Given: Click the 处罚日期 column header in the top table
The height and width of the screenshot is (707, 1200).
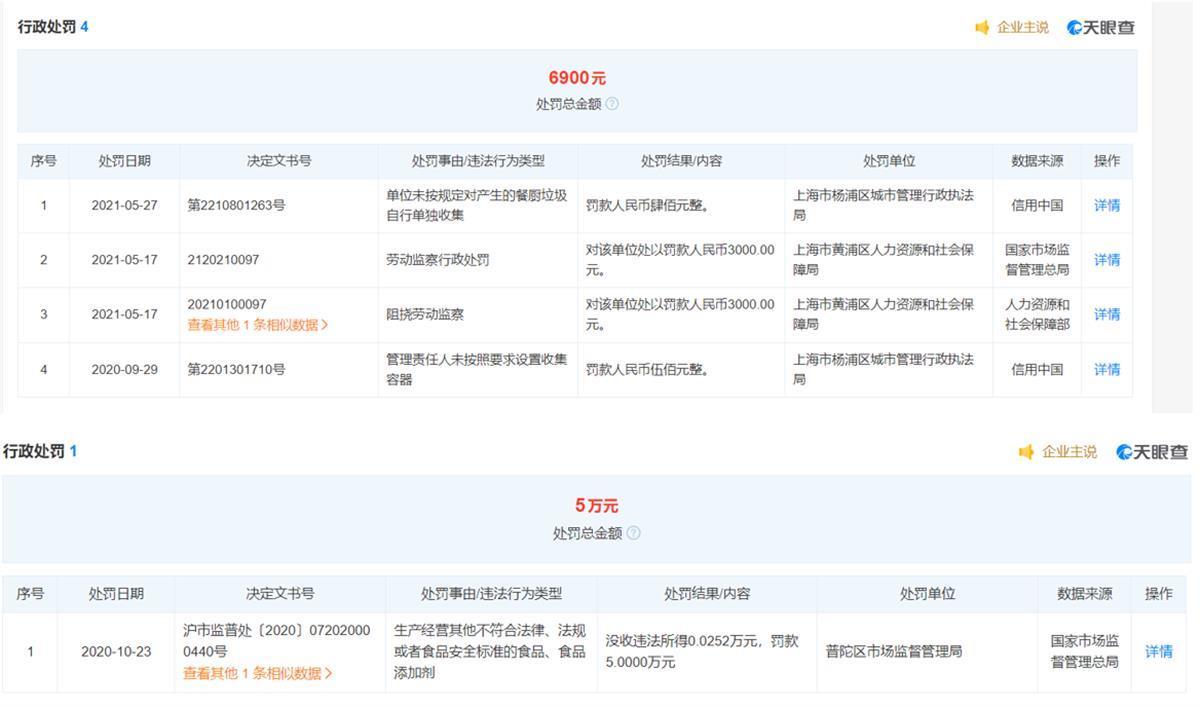Looking at the screenshot, I should [x=124, y=160].
